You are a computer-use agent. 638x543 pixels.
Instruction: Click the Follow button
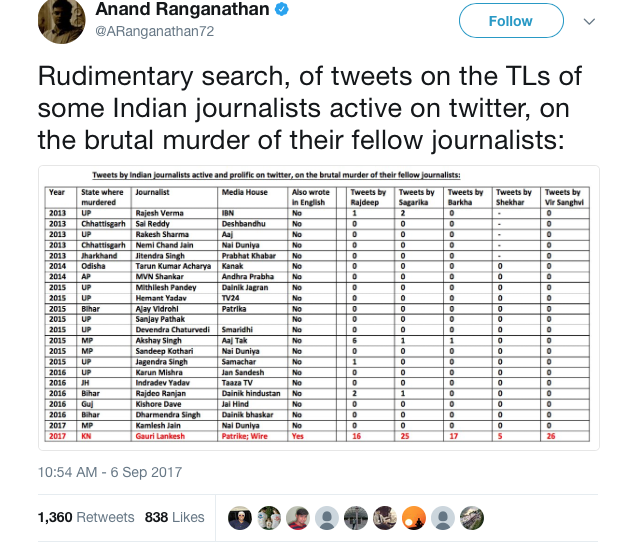(510, 21)
